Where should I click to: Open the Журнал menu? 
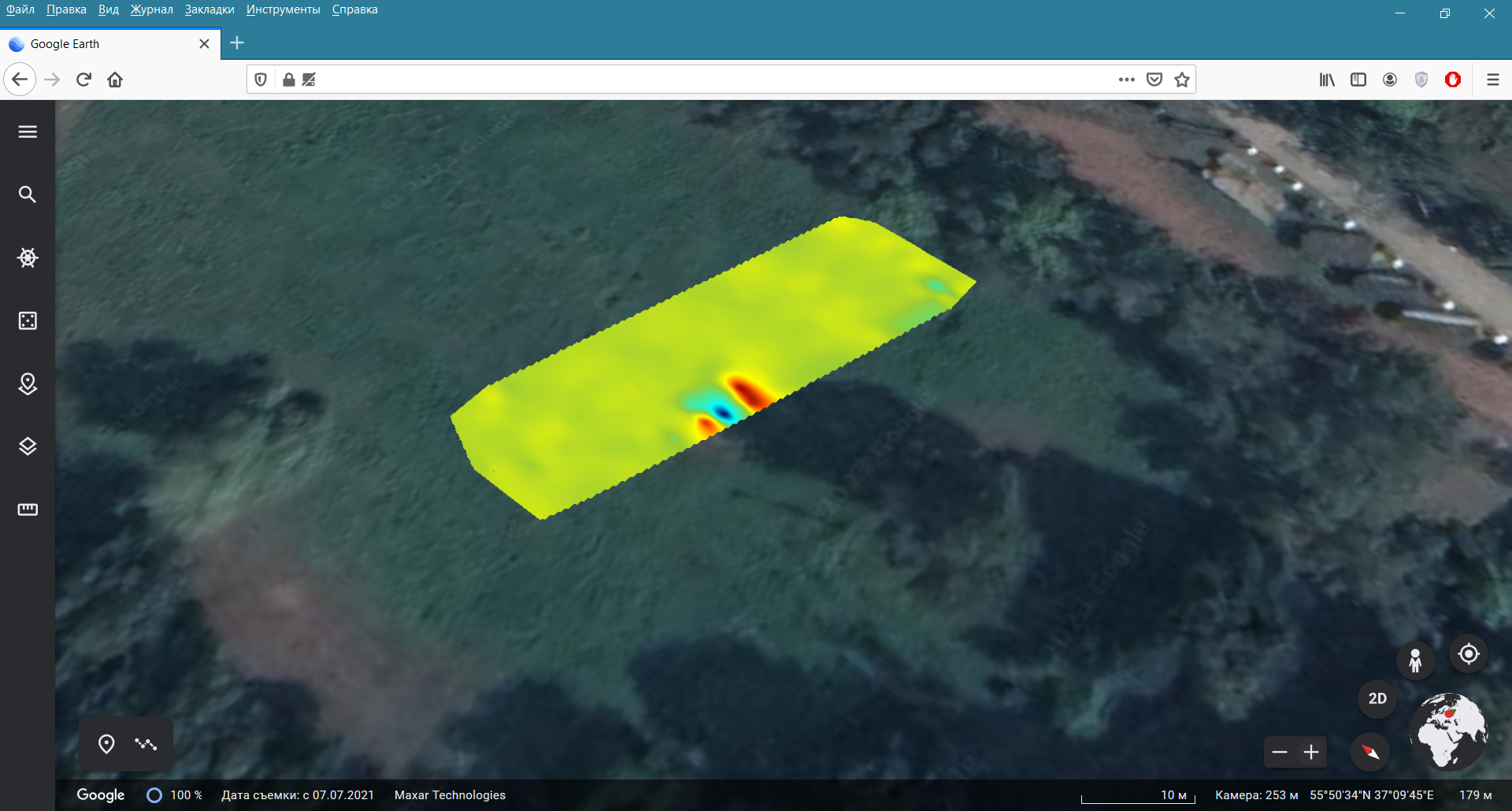click(x=152, y=9)
